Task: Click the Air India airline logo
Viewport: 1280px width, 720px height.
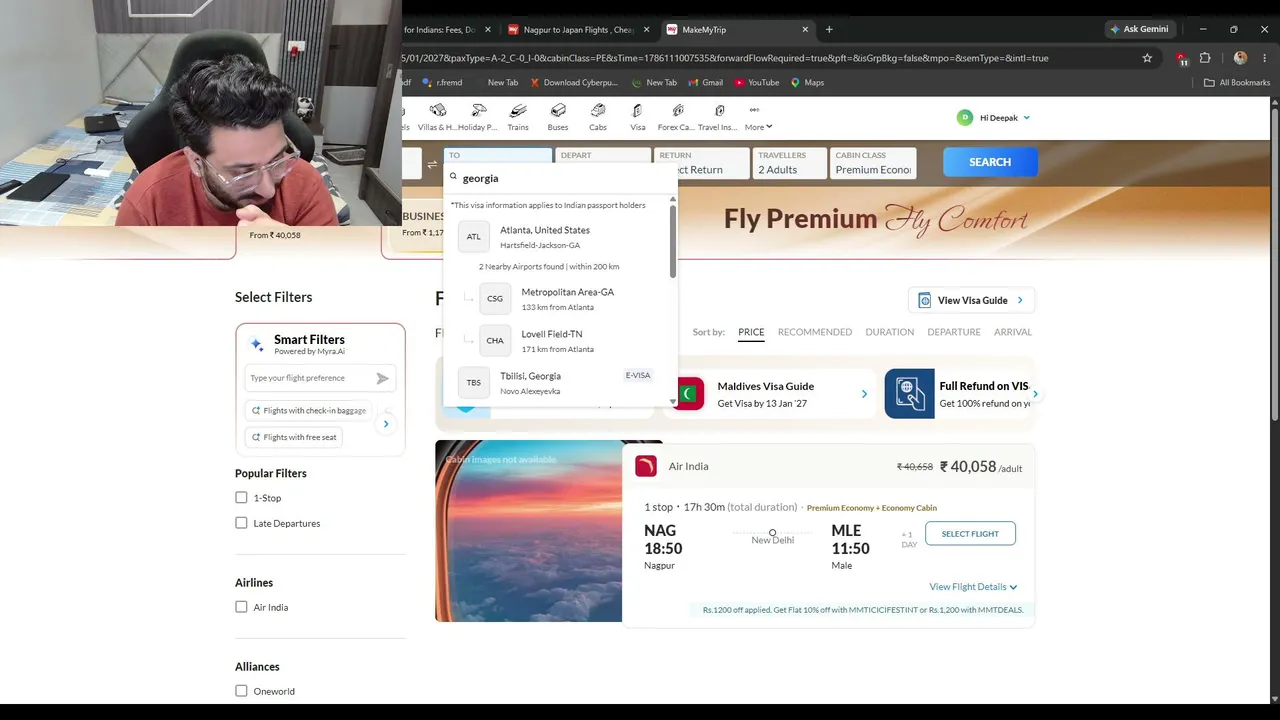Action: pyautogui.click(x=646, y=466)
